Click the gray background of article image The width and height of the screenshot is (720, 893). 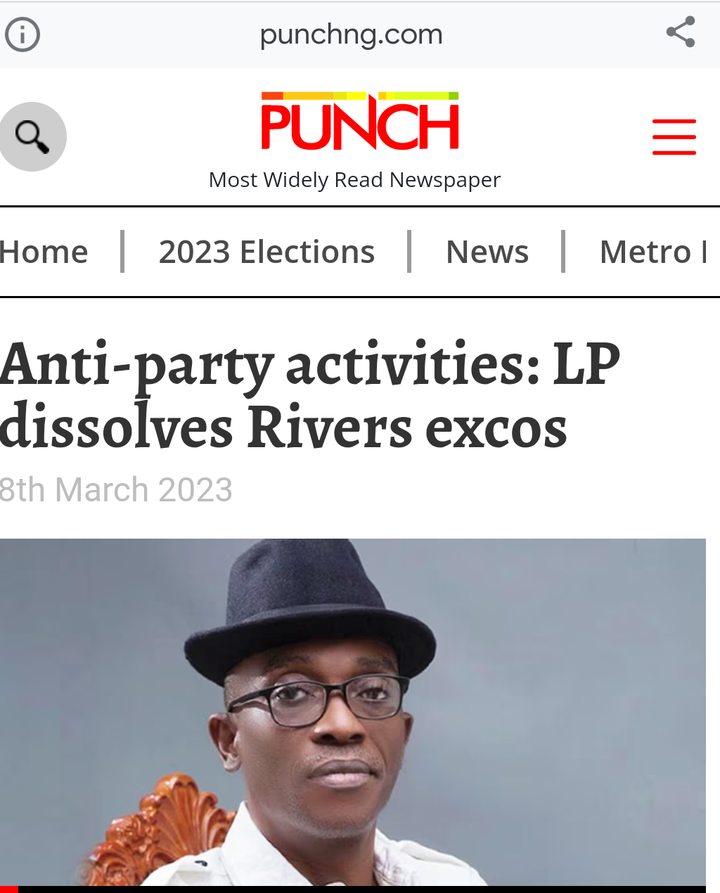tap(570, 683)
